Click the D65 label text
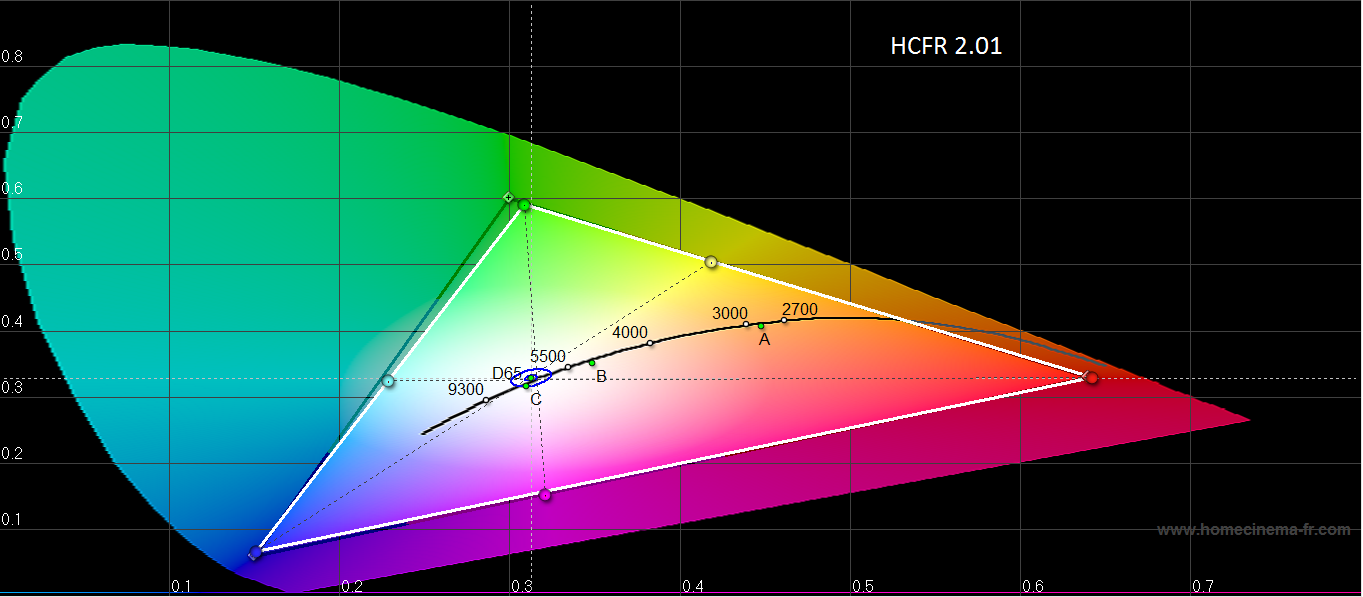This screenshot has width=1363, height=597. coord(507,374)
